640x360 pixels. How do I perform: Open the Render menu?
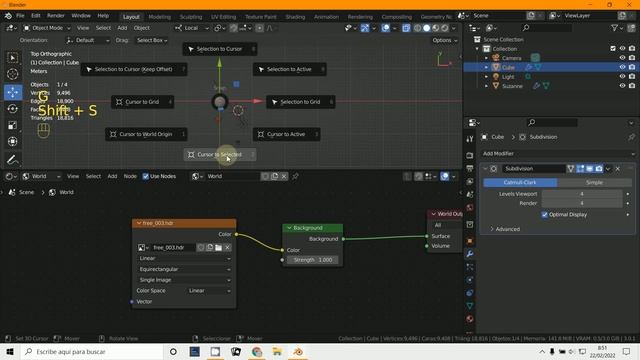56,16
